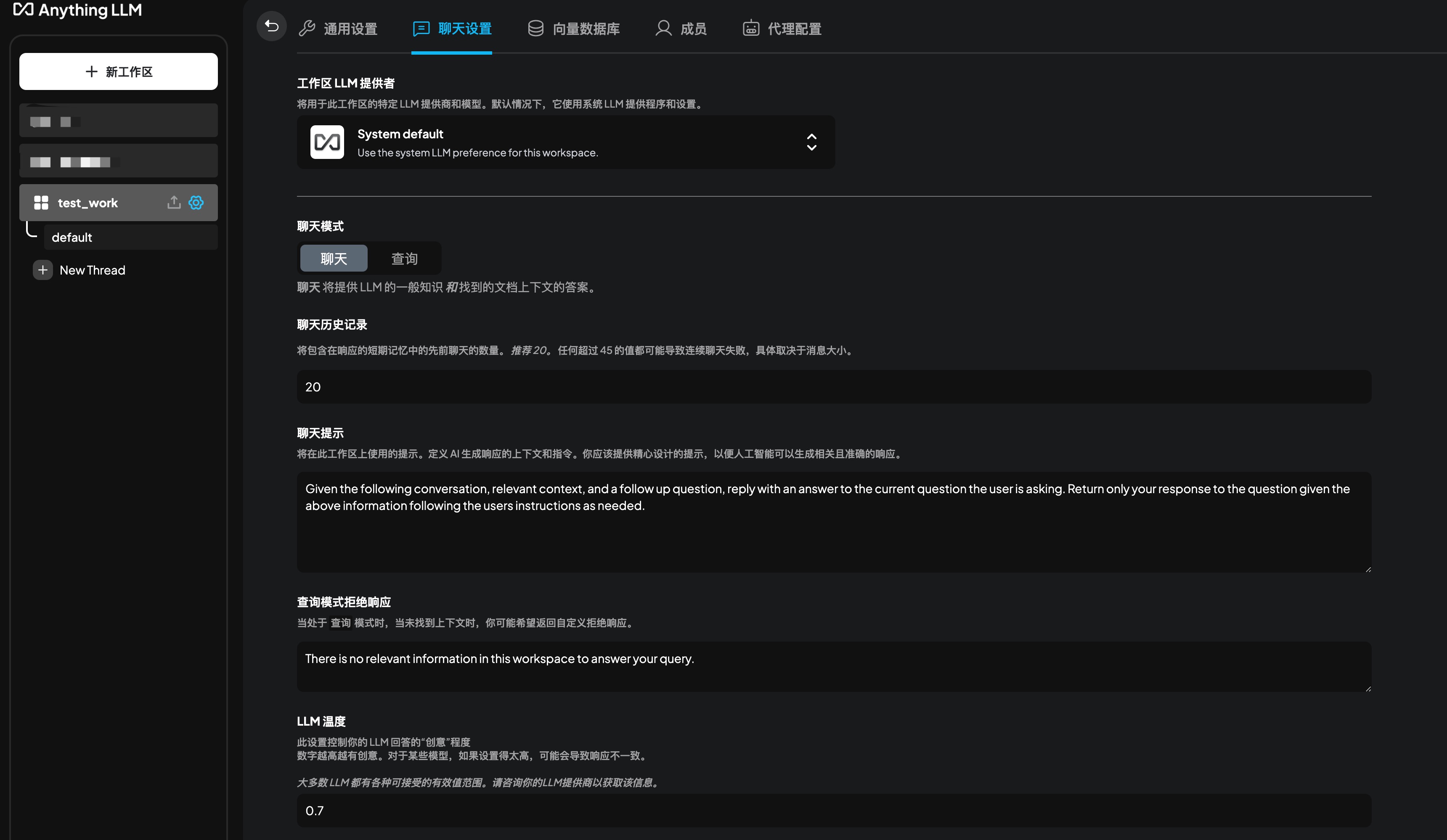1447x840 pixels.
Task: Switch chat mode to 查询
Action: pos(405,258)
